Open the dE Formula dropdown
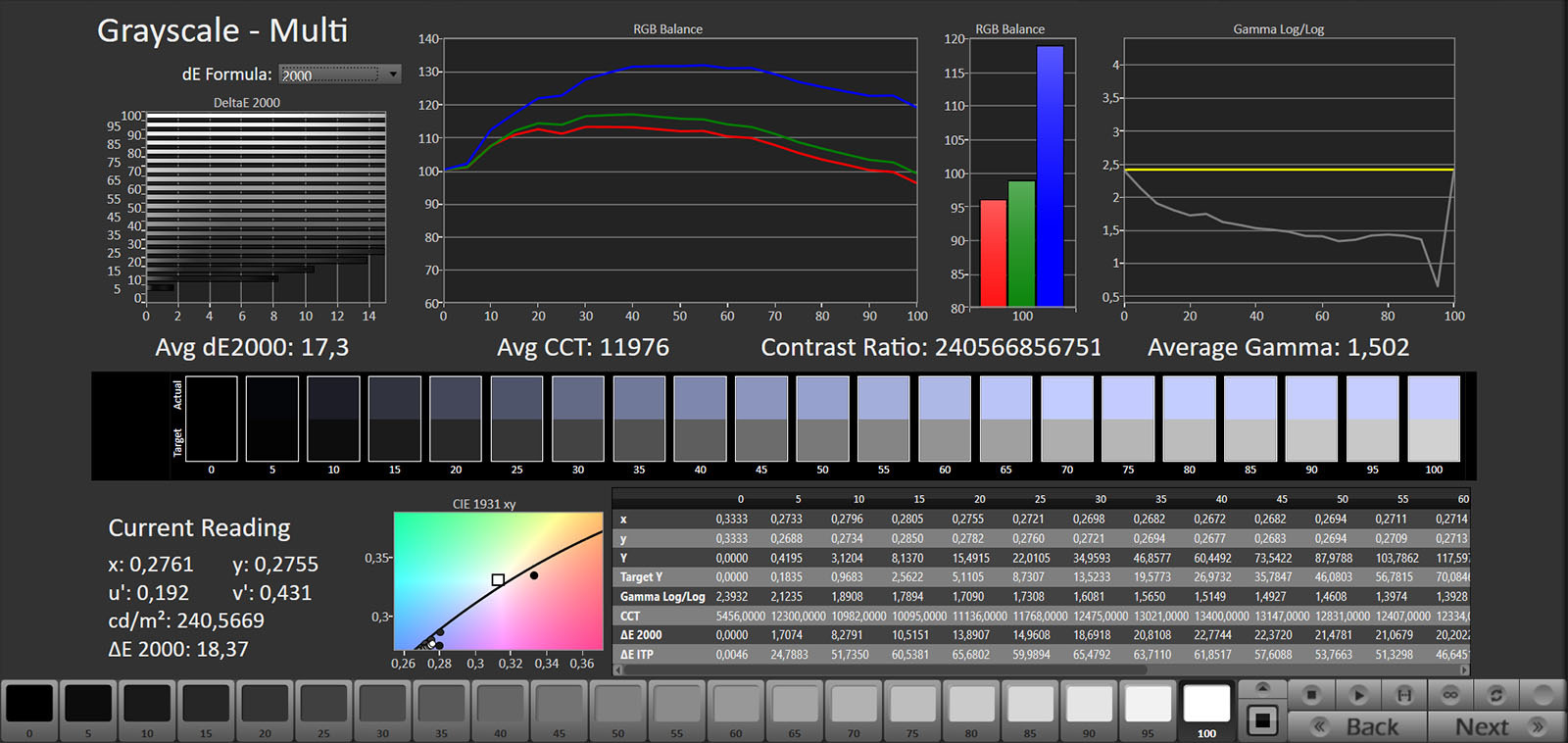The image size is (1568, 743). click(339, 74)
